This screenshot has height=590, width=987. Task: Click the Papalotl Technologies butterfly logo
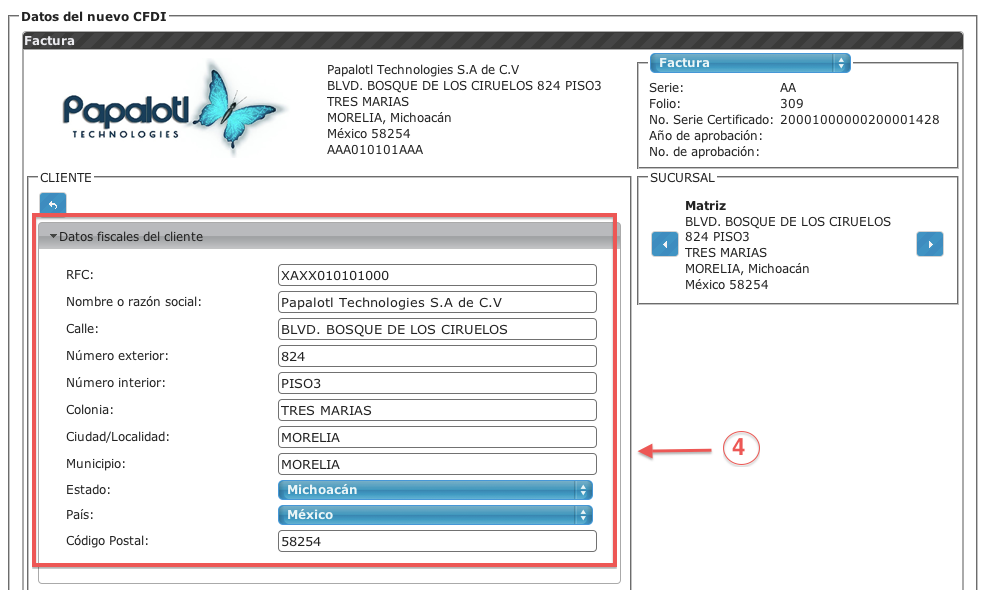(x=172, y=108)
